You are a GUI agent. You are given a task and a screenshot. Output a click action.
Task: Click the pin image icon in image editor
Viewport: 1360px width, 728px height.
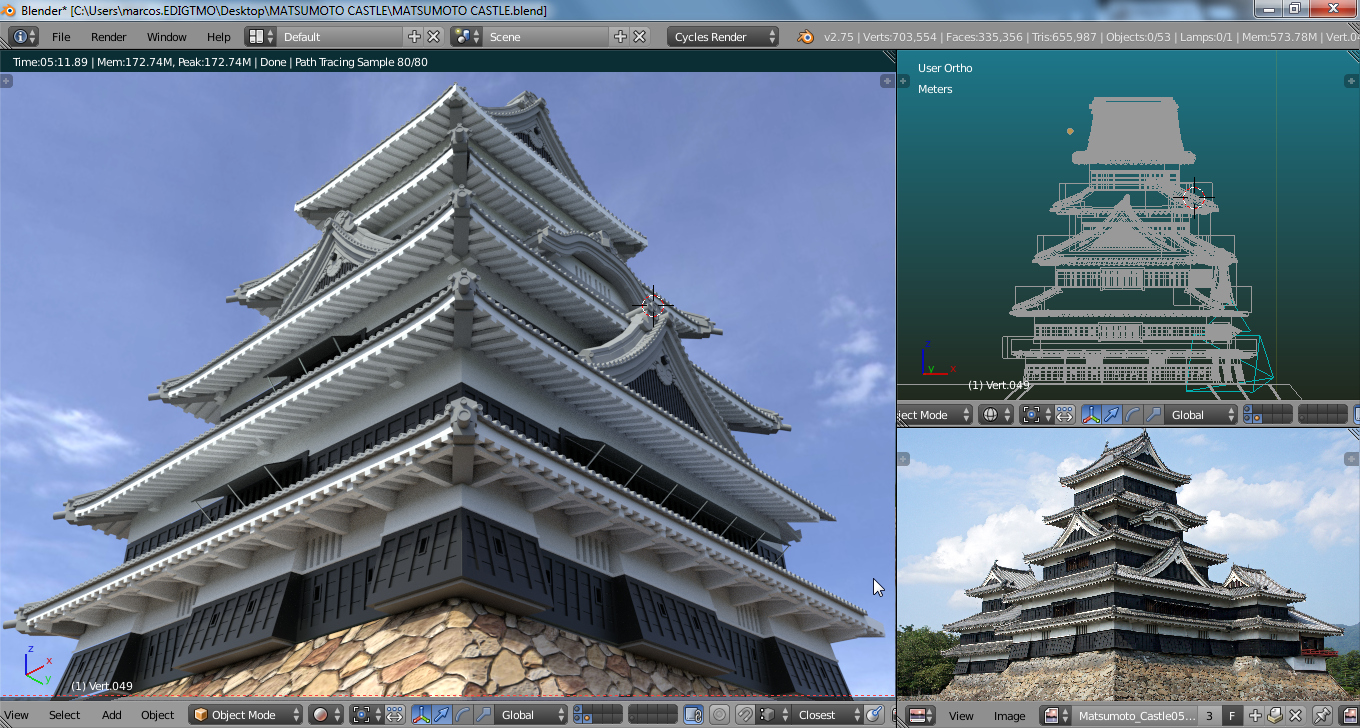pyautogui.click(x=1322, y=716)
